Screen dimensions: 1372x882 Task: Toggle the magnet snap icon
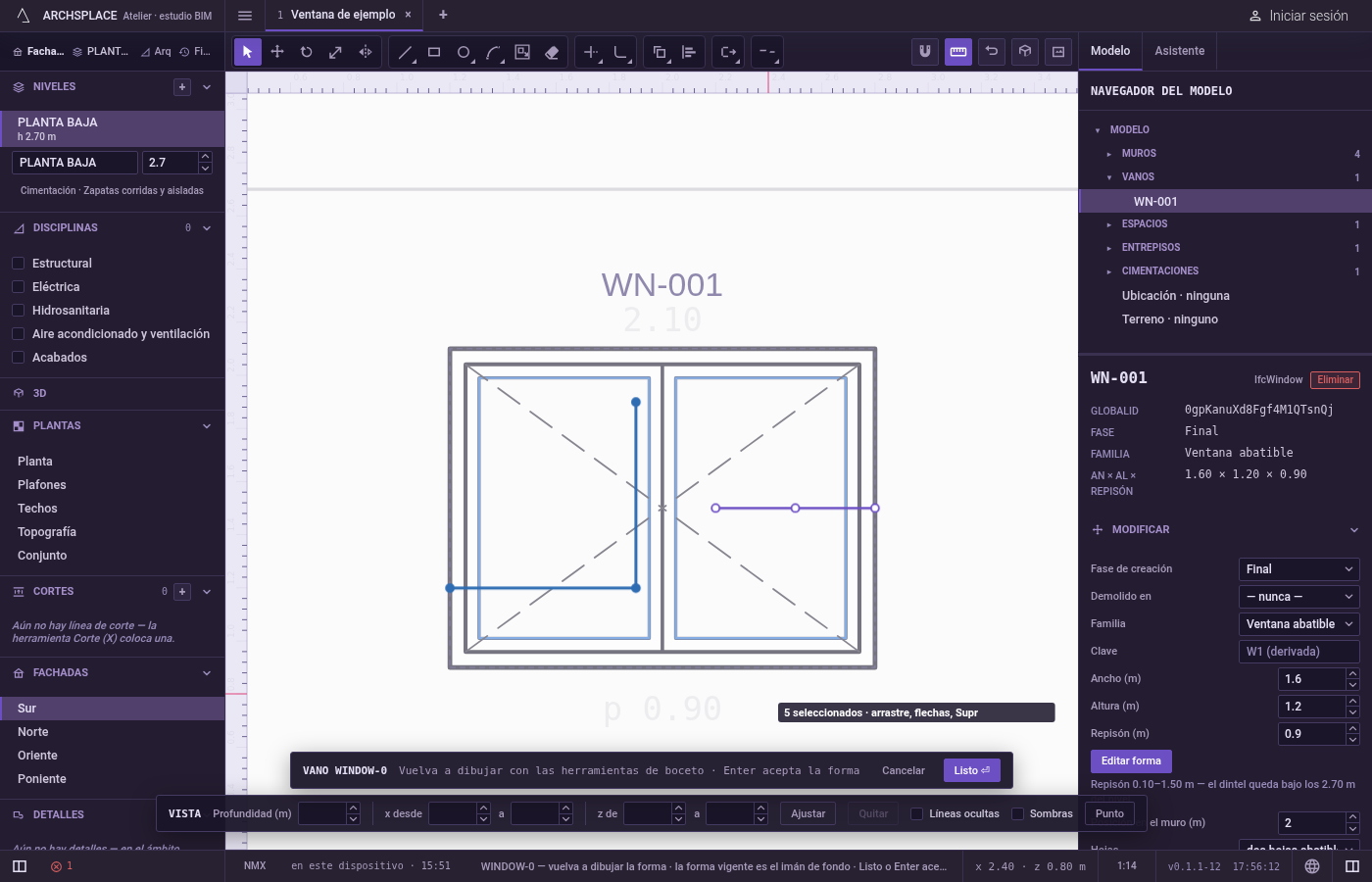(x=925, y=52)
